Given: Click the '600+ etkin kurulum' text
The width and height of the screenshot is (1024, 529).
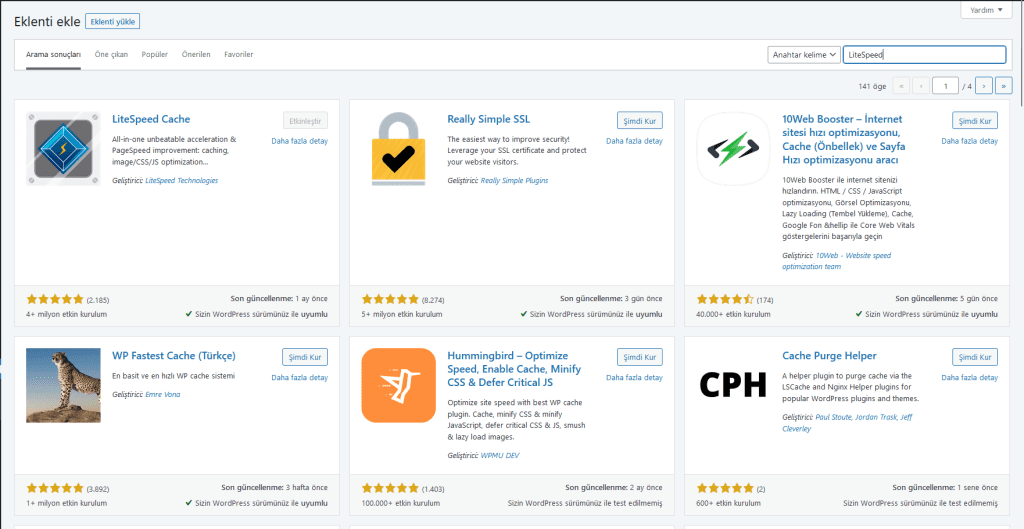Looking at the screenshot, I should tap(728, 504).
